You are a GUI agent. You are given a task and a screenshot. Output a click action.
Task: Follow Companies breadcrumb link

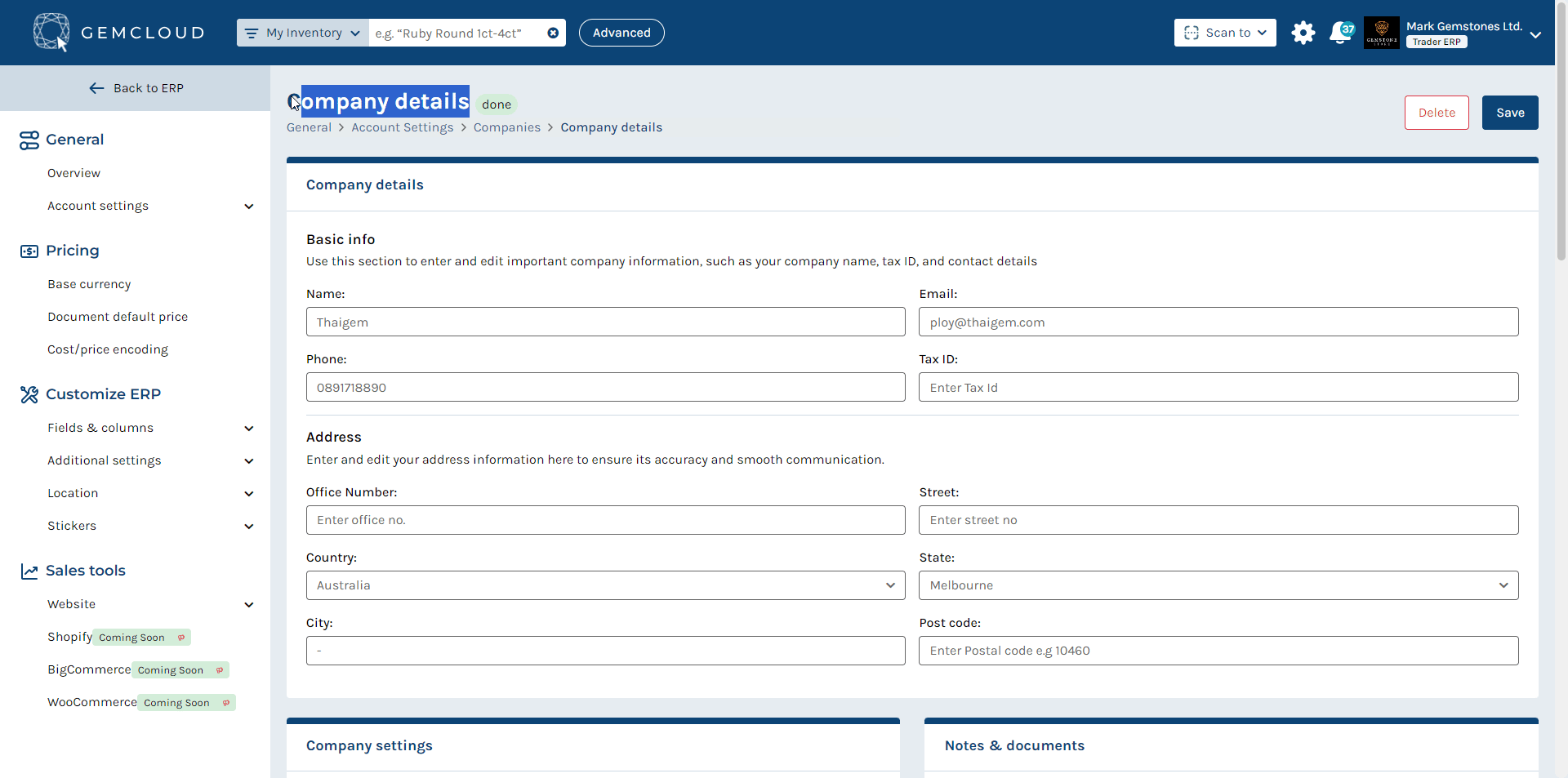pyautogui.click(x=506, y=127)
